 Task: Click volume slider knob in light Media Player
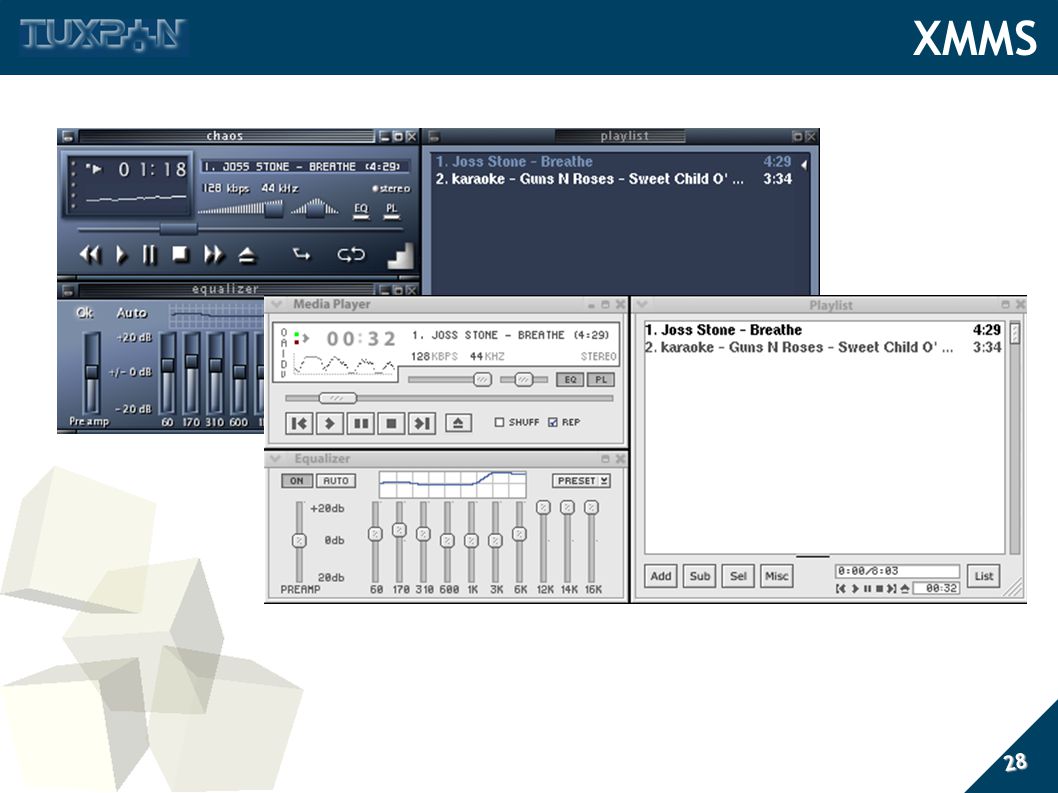pos(482,380)
